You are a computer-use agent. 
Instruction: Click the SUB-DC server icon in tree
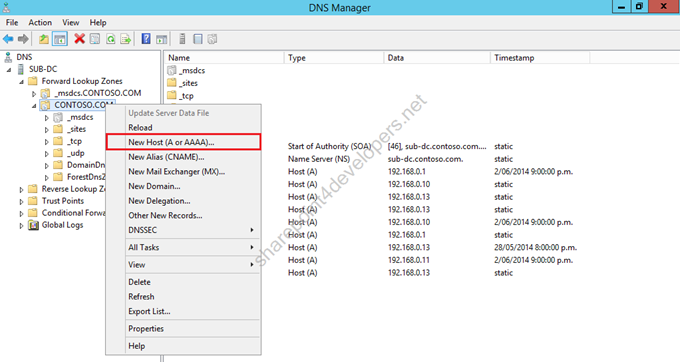(21, 69)
